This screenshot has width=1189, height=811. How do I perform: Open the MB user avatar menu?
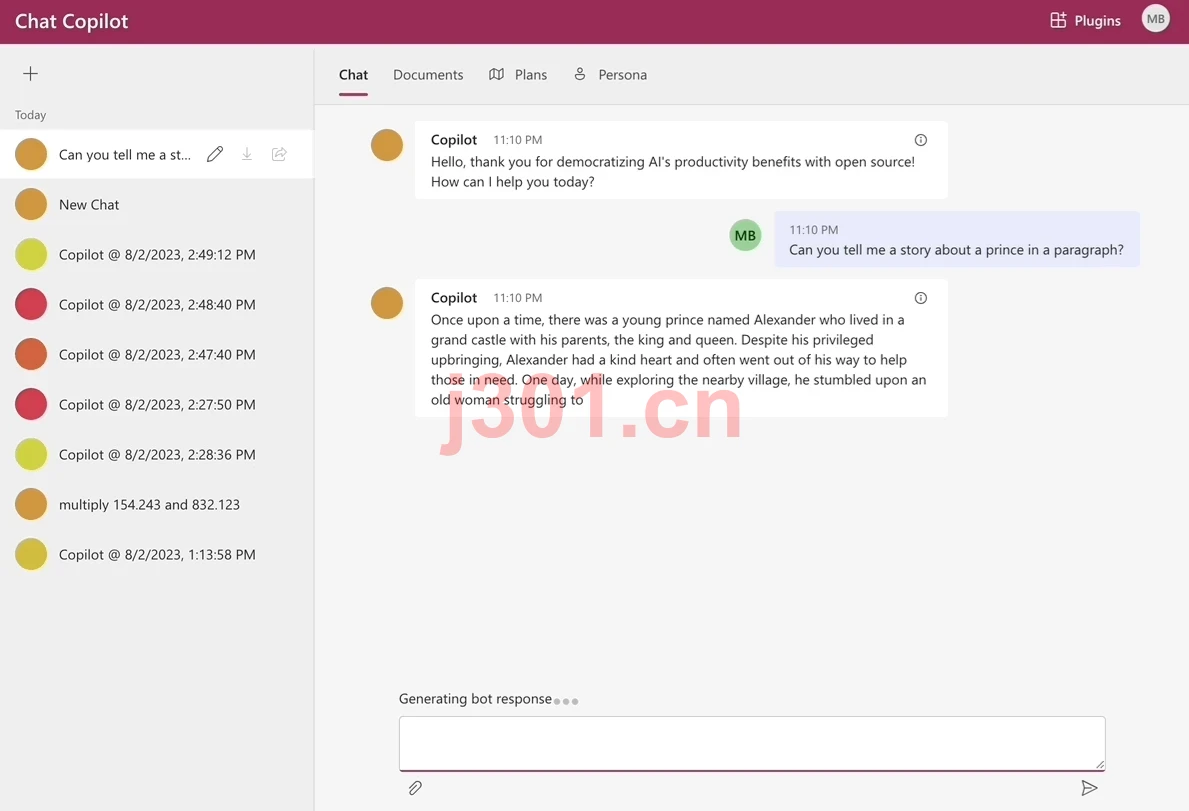pyautogui.click(x=1155, y=20)
